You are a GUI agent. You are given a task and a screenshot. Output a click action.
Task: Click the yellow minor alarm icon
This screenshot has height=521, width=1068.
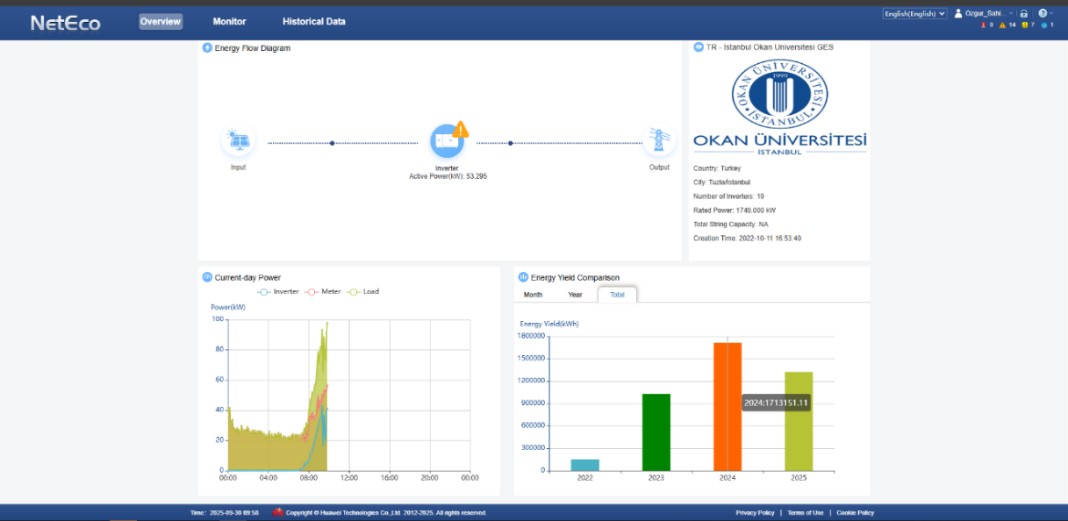point(1024,25)
